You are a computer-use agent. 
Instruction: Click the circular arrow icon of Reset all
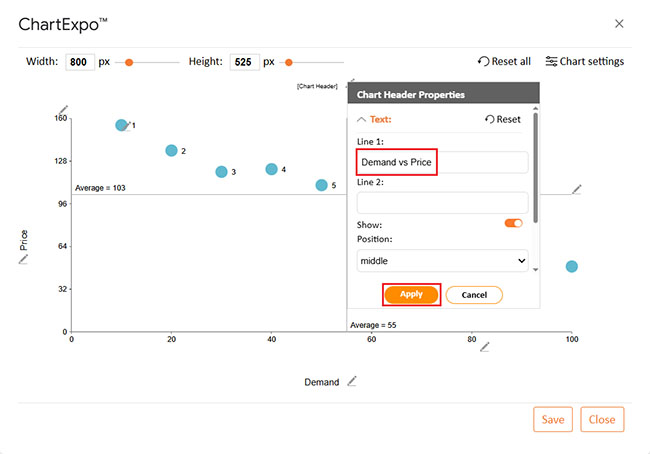tap(483, 61)
